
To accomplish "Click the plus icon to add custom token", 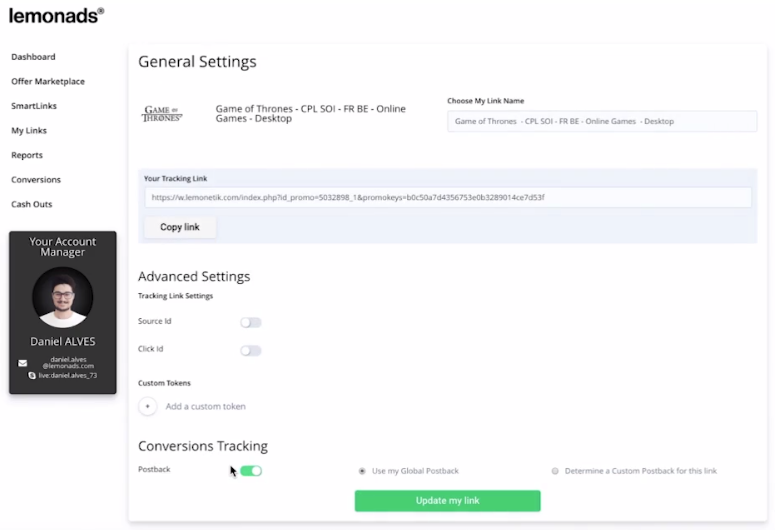I will [x=147, y=406].
